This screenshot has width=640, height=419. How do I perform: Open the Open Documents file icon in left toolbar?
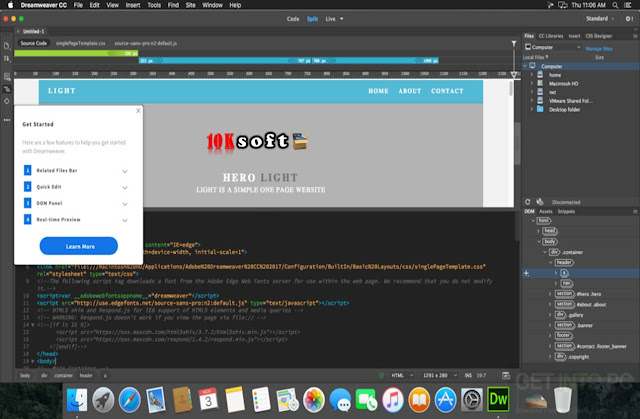click(7, 46)
